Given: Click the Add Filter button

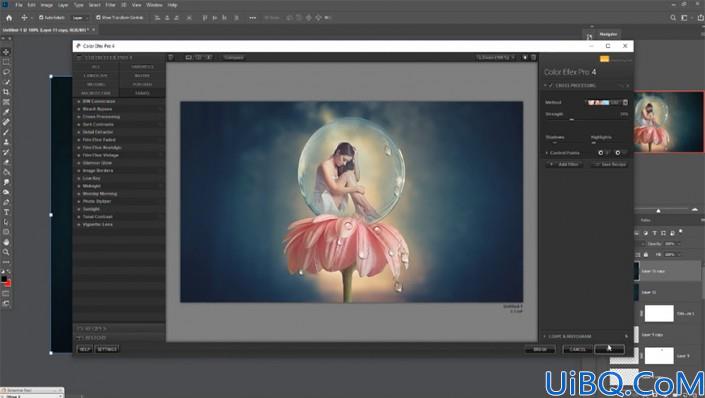Looking at the screenshot, I should [x=565, y=165].
